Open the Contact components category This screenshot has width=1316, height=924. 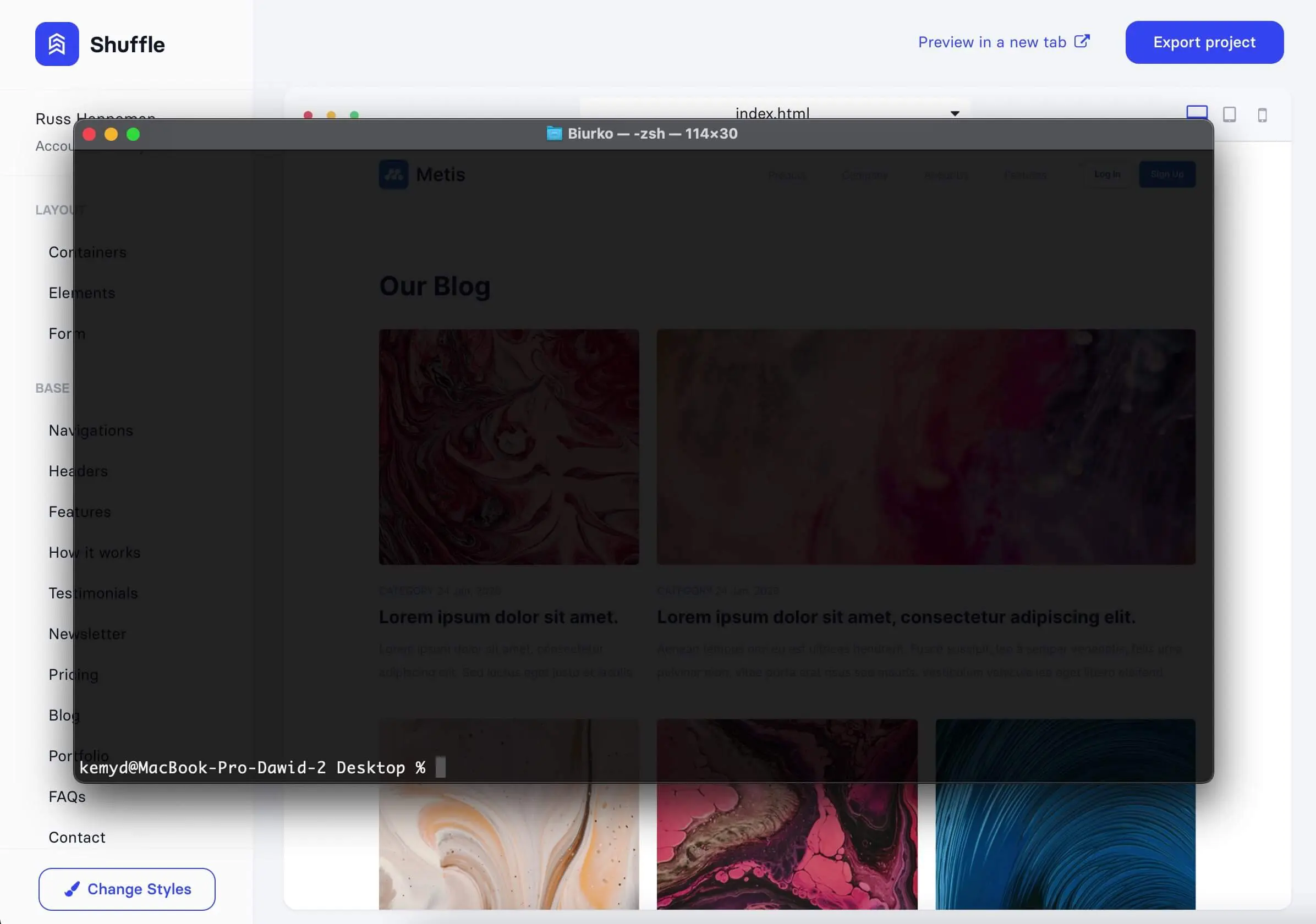point(77,837)
